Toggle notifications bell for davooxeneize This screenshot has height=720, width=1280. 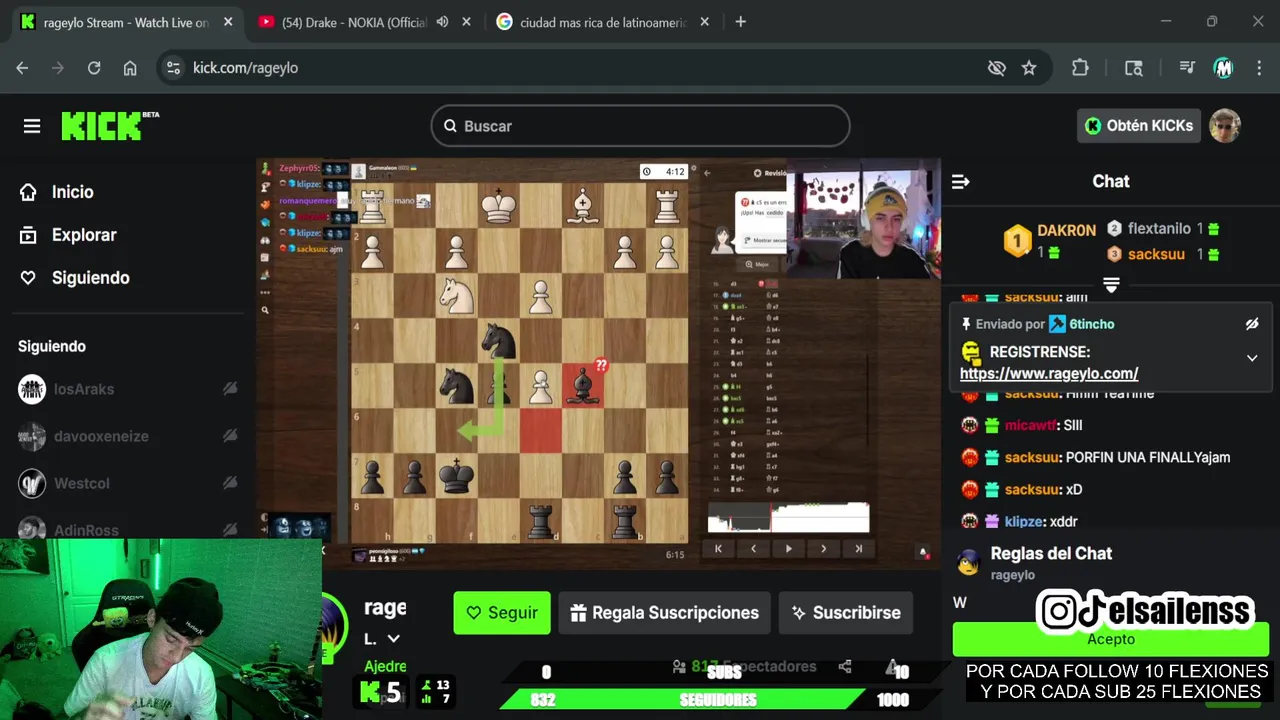pos(230,436)
